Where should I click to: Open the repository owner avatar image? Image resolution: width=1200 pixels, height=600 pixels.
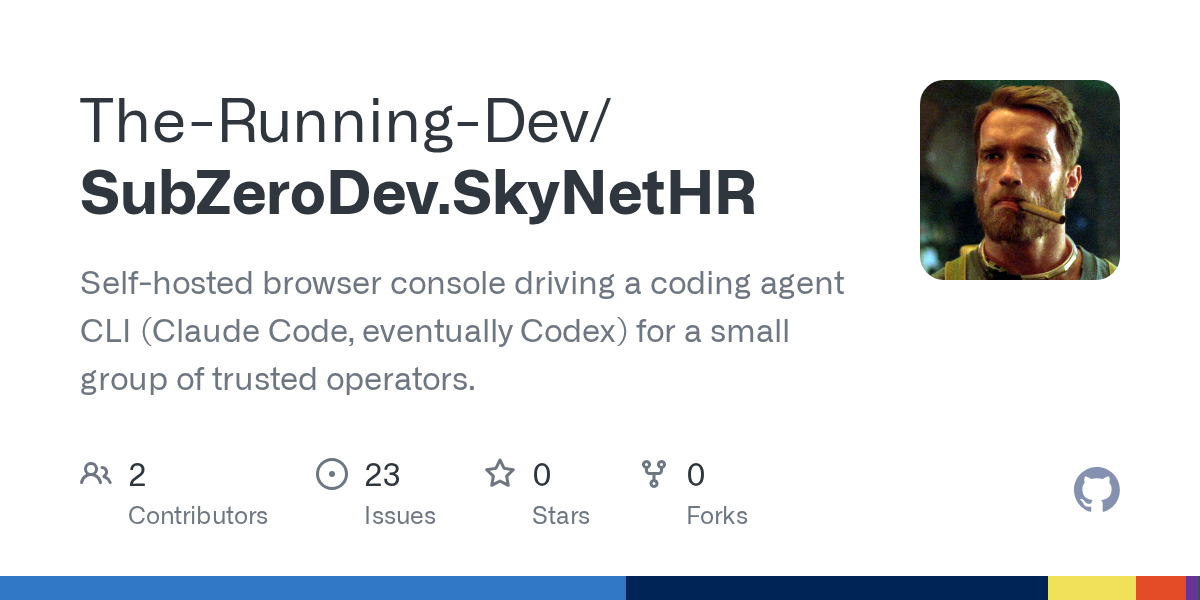pyautogui.click(x=1020, y=180)
